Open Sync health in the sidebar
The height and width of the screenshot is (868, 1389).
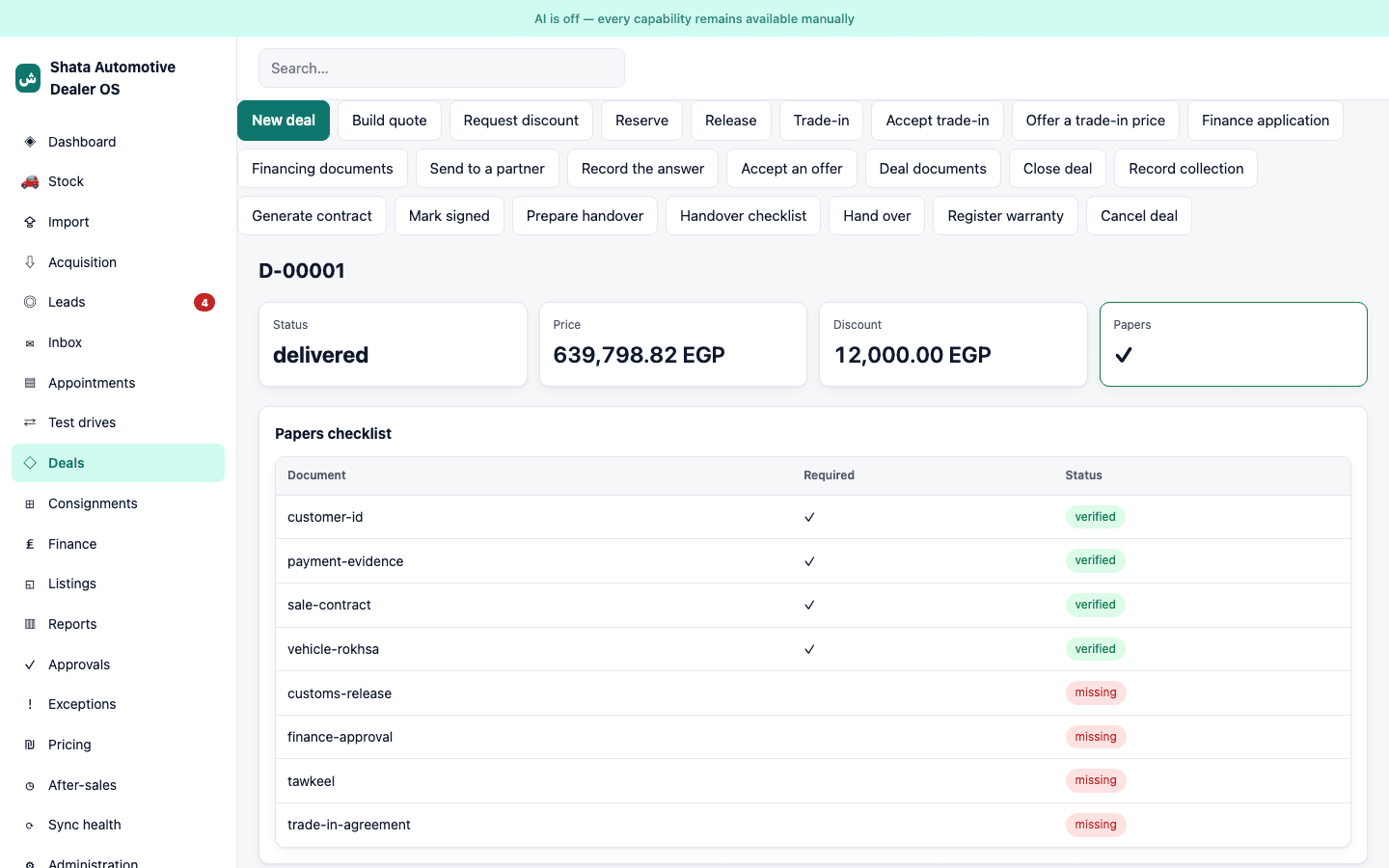coord(118,825)
